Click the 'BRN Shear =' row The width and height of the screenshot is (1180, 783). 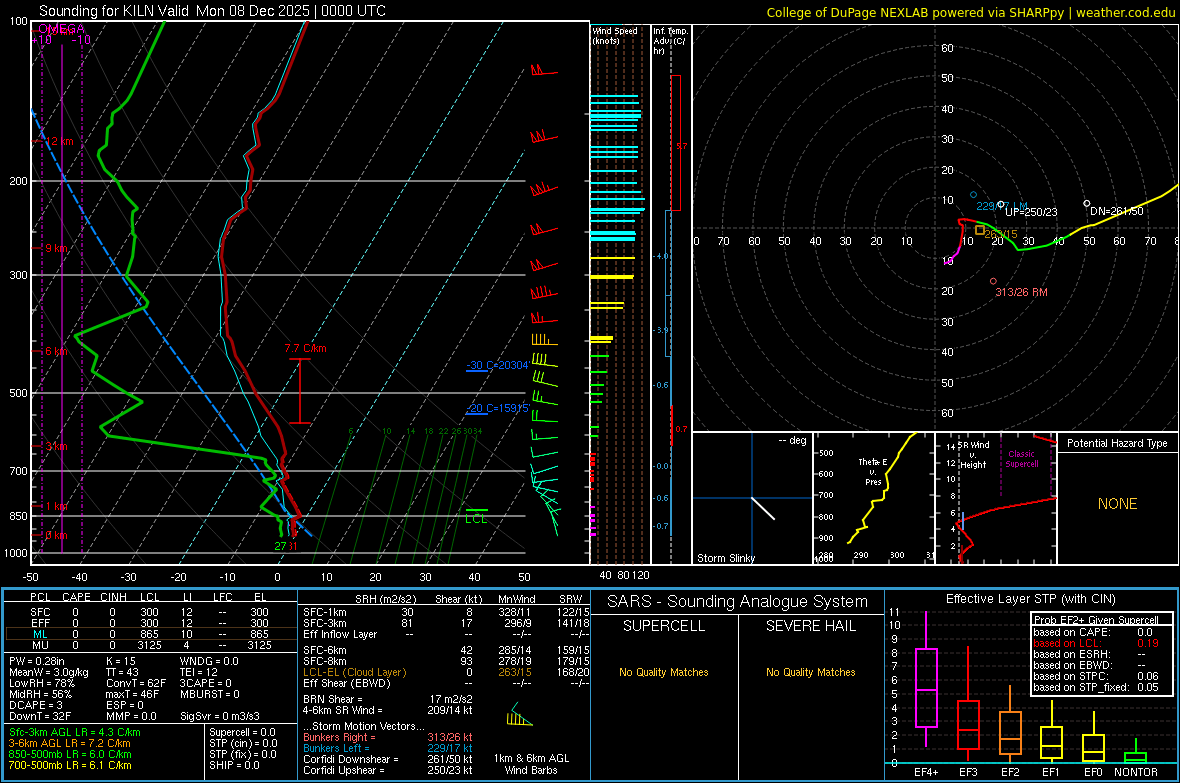388,699
